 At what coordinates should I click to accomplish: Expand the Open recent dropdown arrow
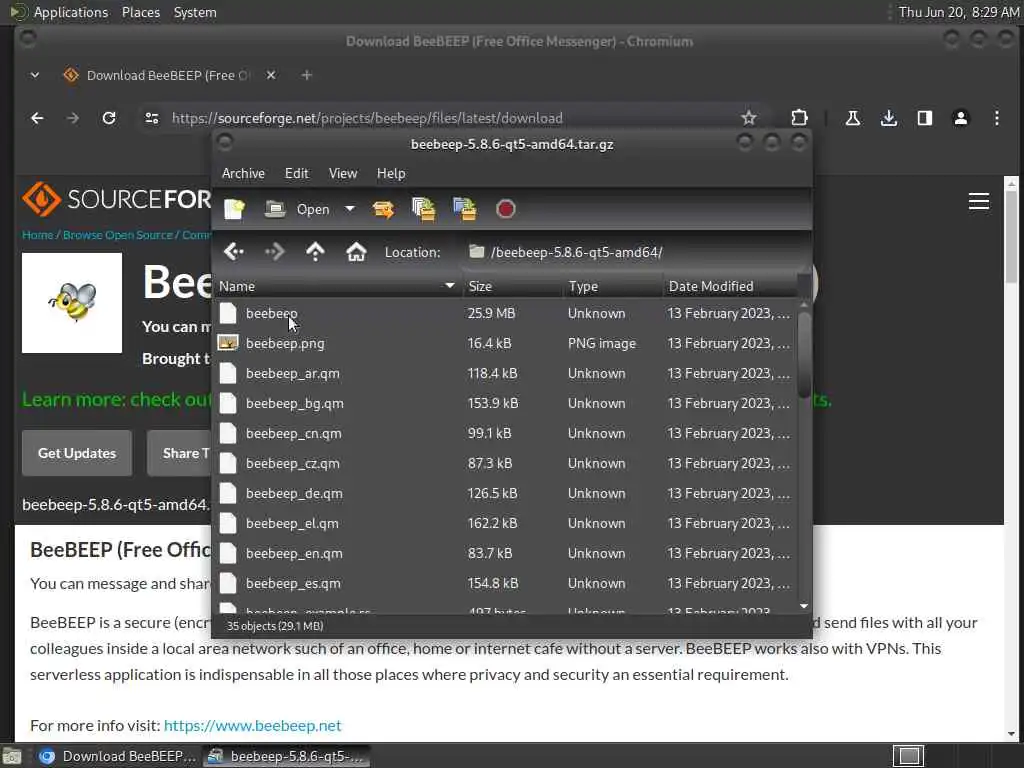click(x=350, y=209)
